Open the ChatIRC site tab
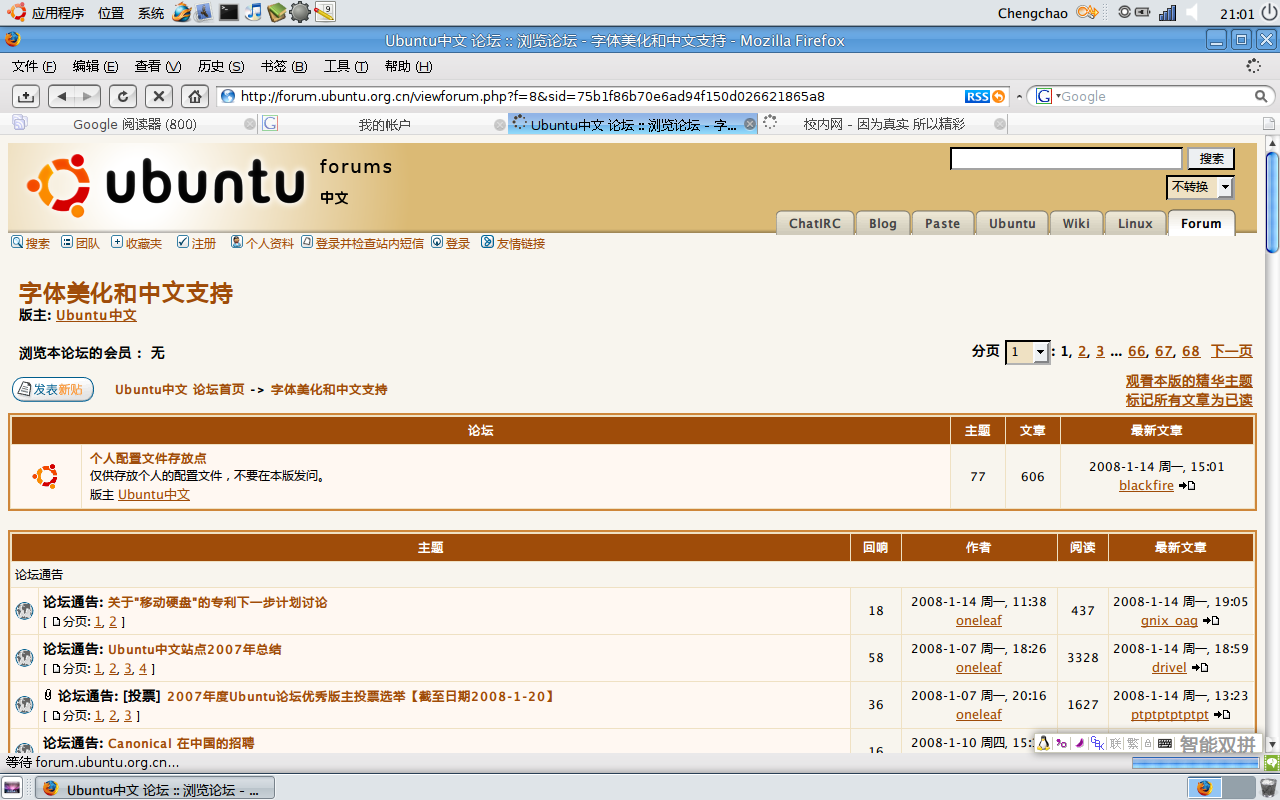 click(x=815, y=223)
